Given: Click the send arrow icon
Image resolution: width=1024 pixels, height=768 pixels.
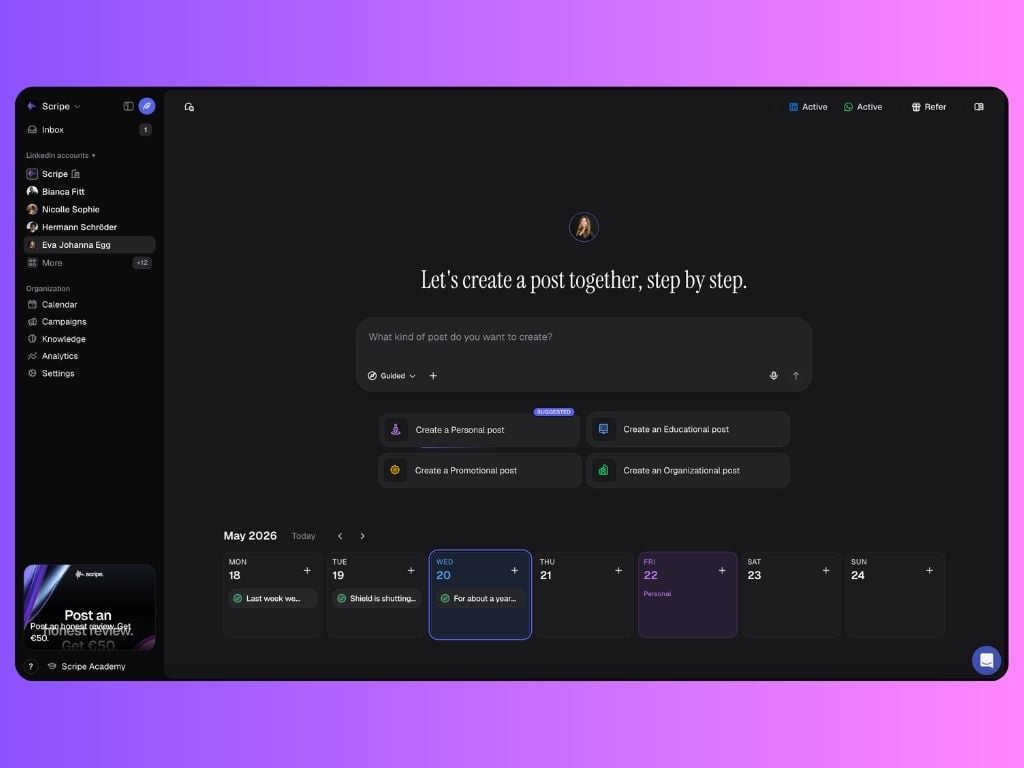Looking at the screenshot, I should [795, 376].
